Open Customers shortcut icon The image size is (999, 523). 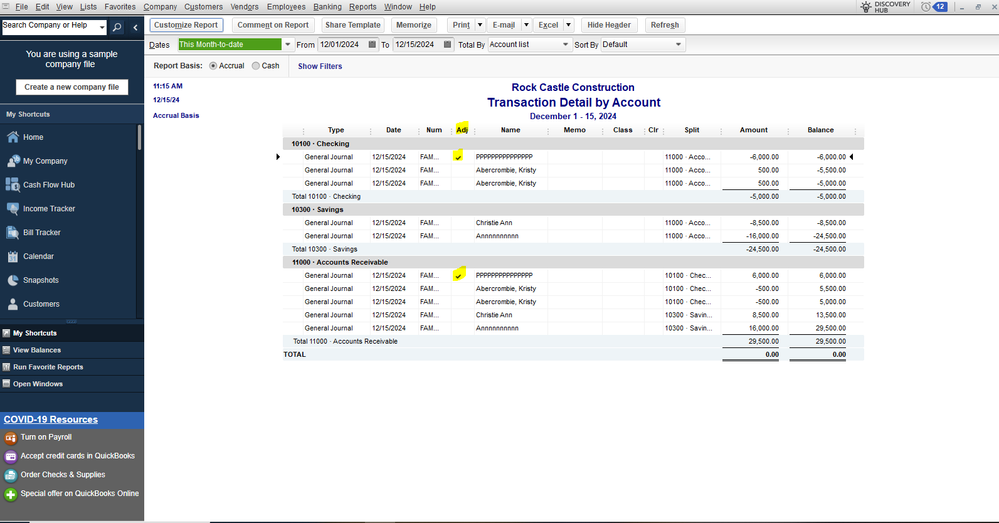(13, 304)
